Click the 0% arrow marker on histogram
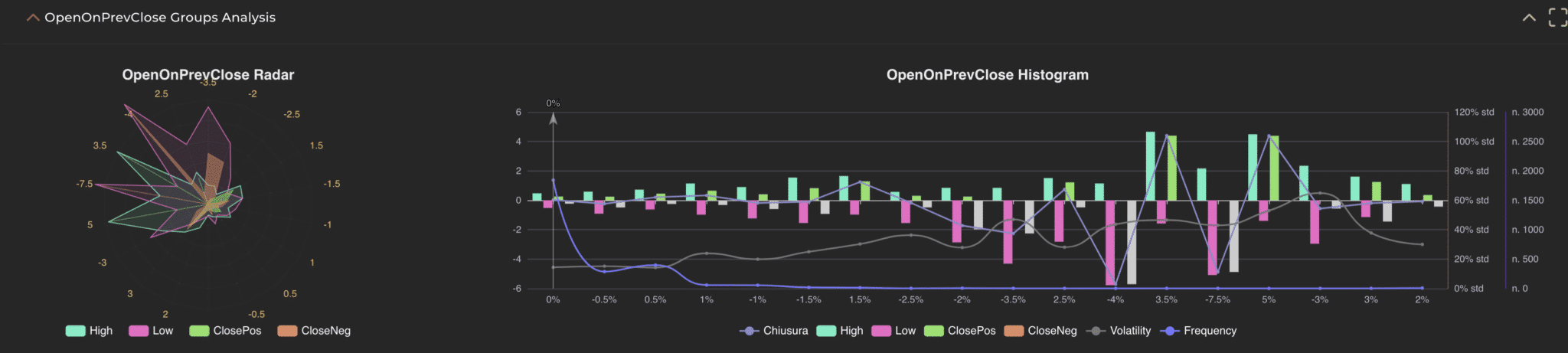This screenshot has height=353, width=1568. pos(553,119)
